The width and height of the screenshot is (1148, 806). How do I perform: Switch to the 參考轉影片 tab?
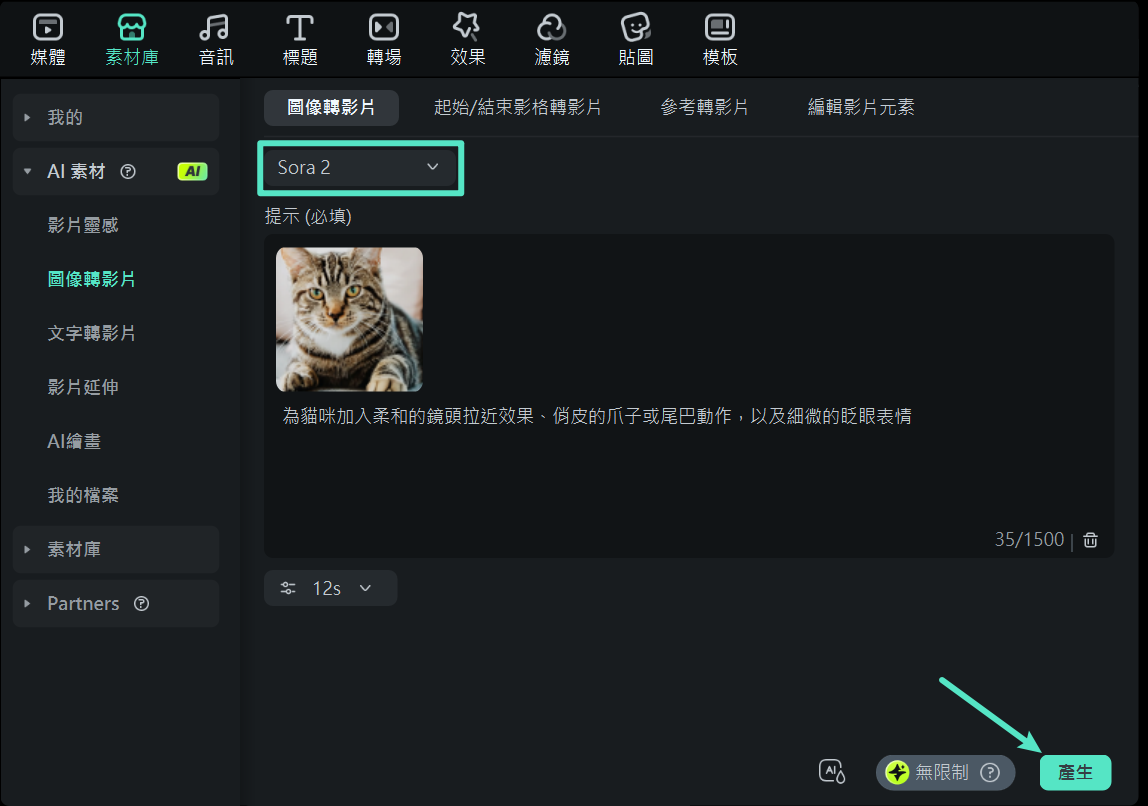coord(704,107)
